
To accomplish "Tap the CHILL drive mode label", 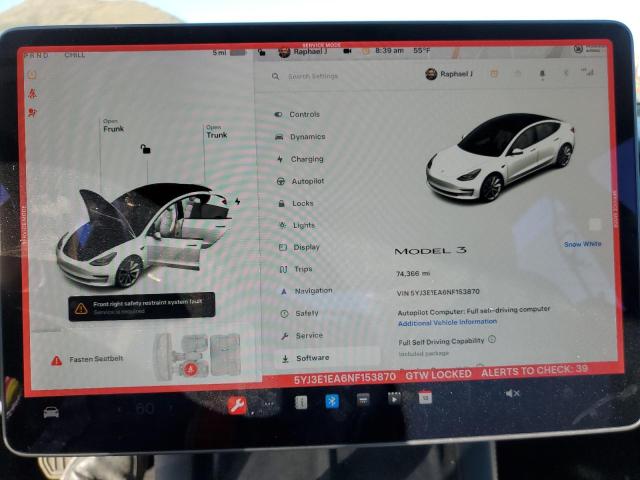I will click(75, 55).
